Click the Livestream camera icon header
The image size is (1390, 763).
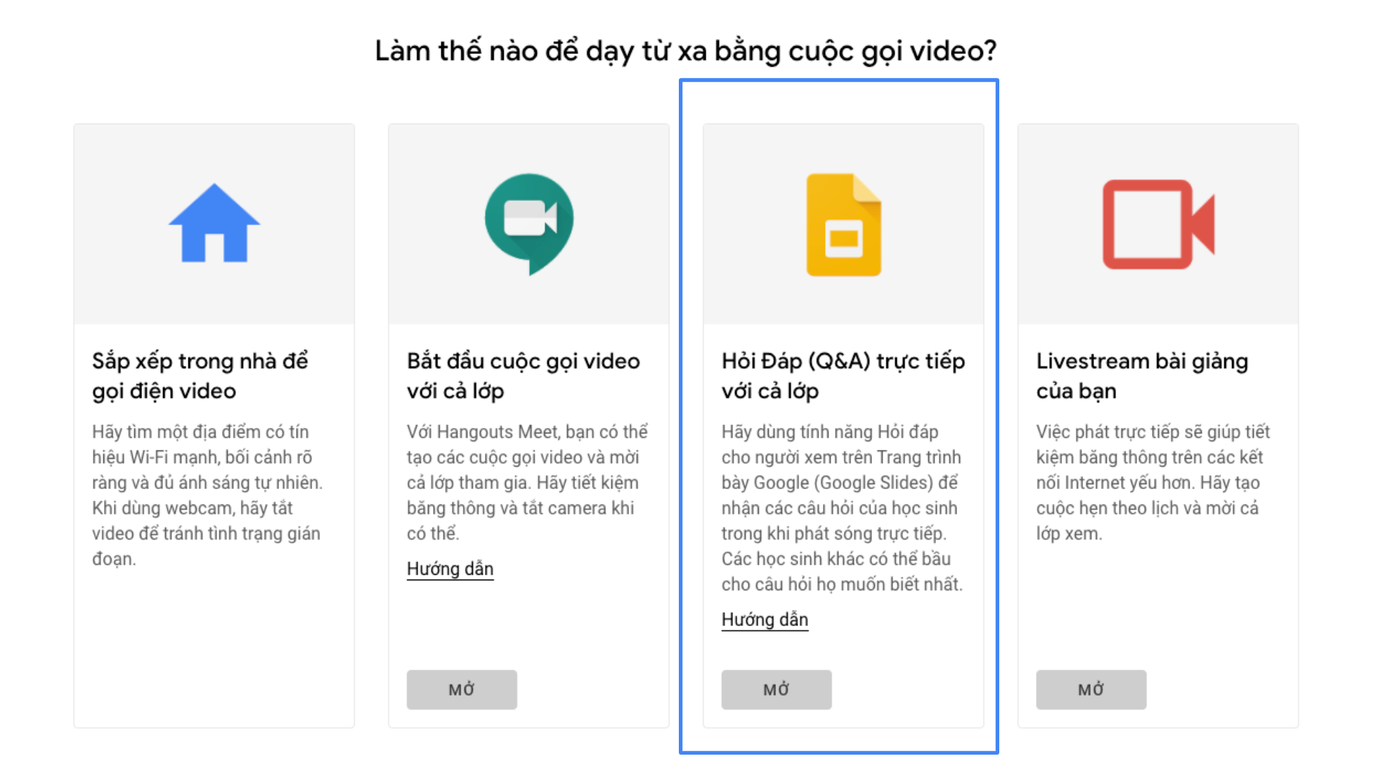[1157, 222]
